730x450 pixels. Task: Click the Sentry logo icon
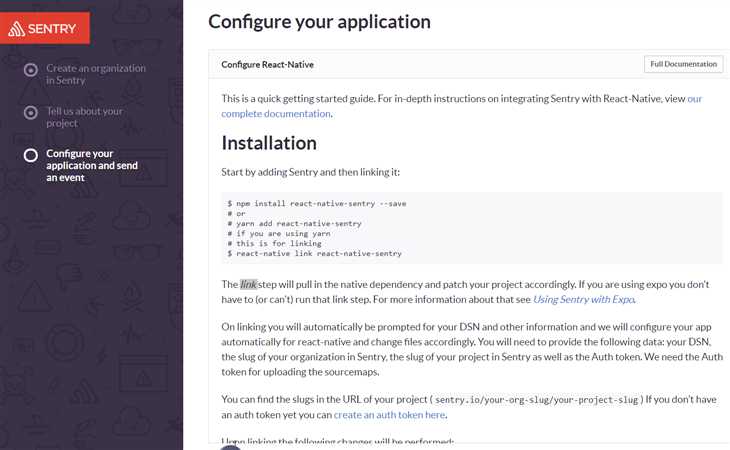click(16, 29)
